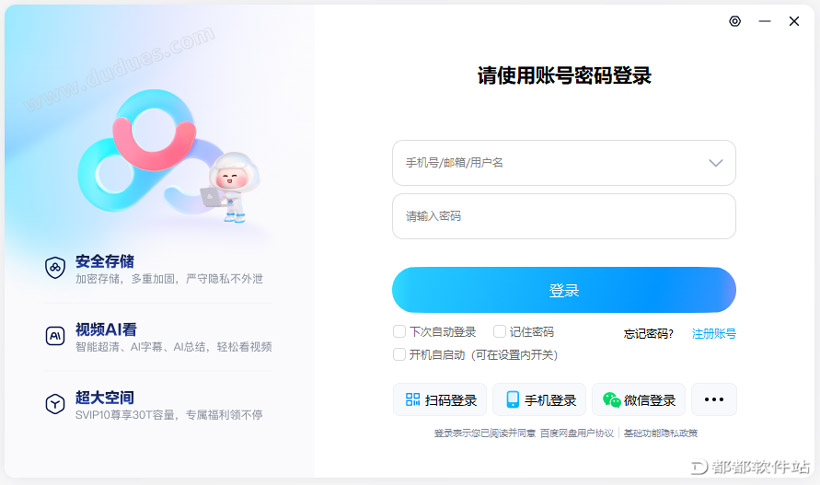Click the 安全存储 heading text
This screenshot has width=820, height=485.
tap(105, 261)
